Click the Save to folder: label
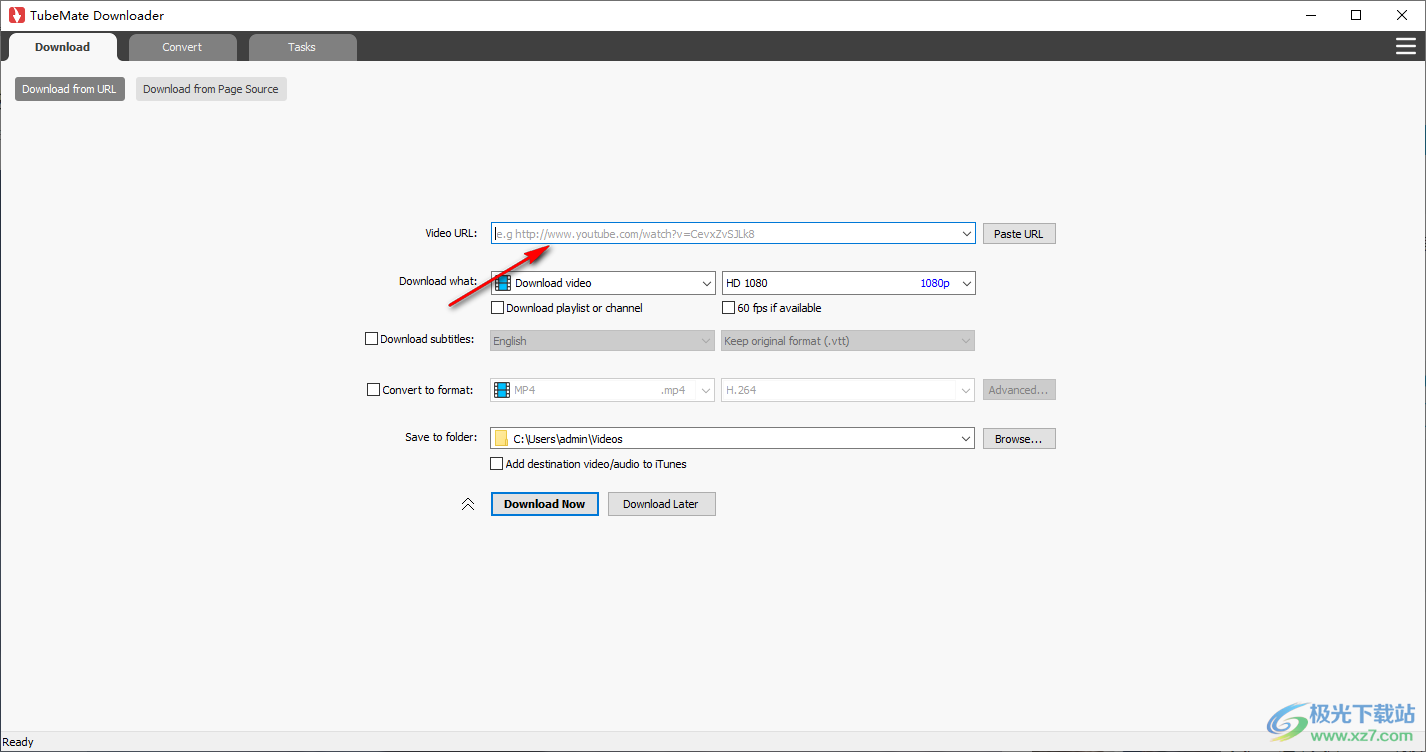This screenshot has height=752, width=1426. (441, 437)
